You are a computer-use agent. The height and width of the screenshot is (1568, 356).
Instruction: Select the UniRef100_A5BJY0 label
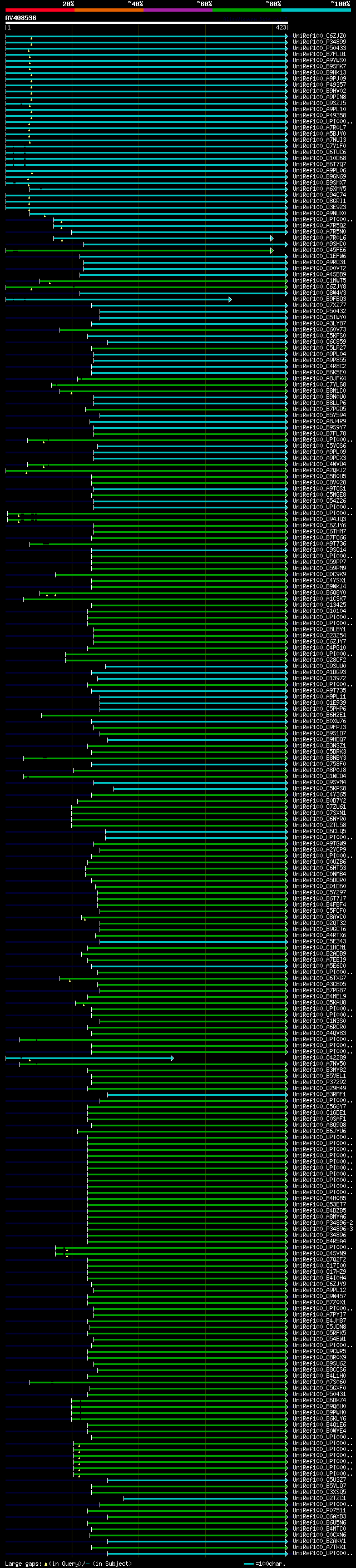pos(319,134)
